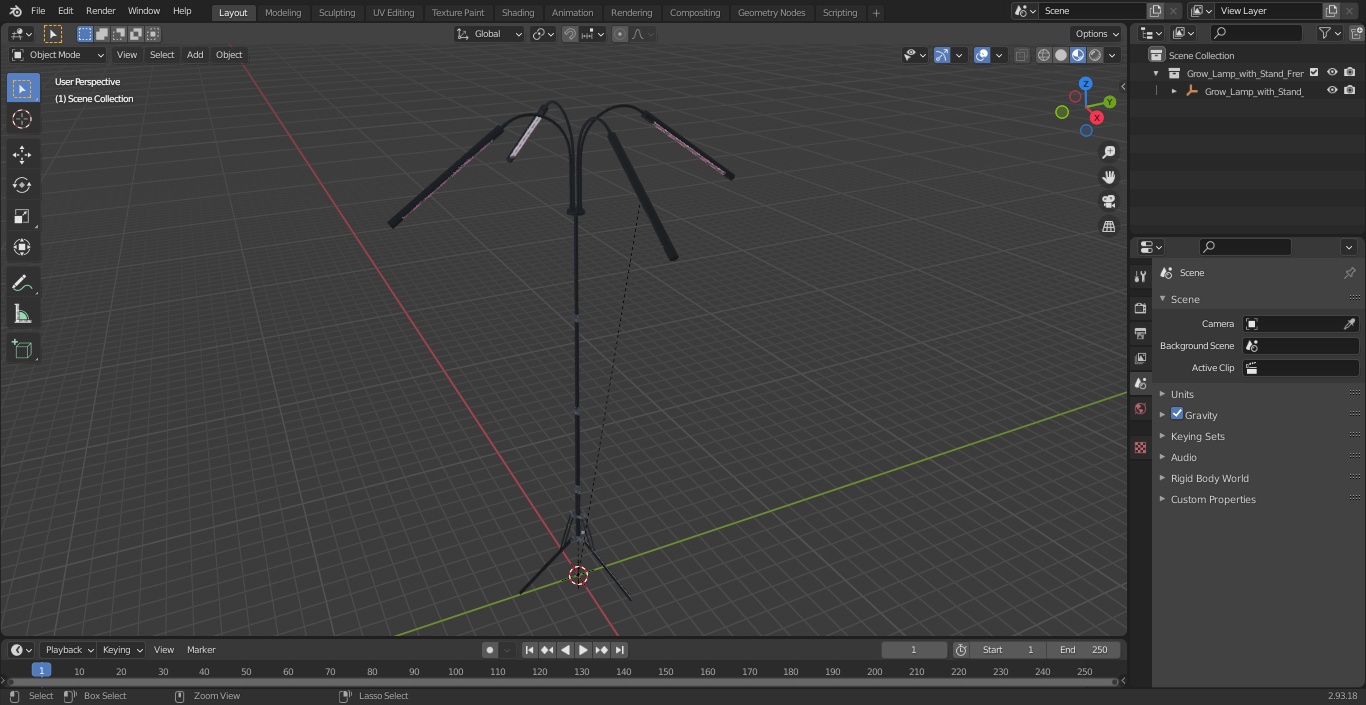Screen dimensions: 1366x705
Task: Switch to rendered viewport shading
Action: (1095, 55)
